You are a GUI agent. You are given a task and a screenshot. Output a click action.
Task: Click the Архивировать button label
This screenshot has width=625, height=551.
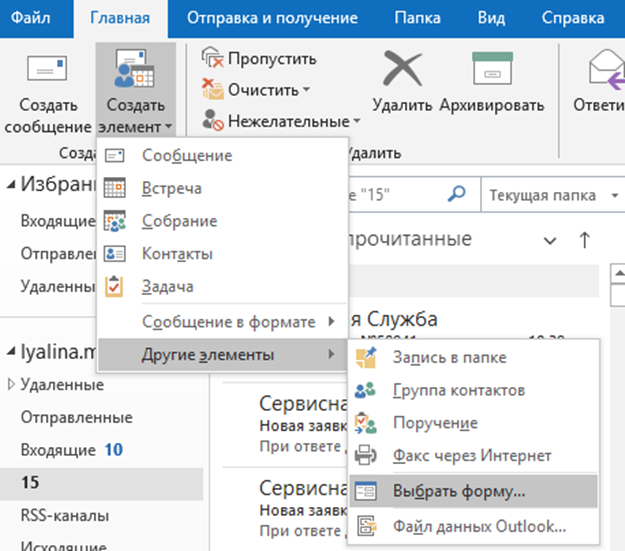492,105
